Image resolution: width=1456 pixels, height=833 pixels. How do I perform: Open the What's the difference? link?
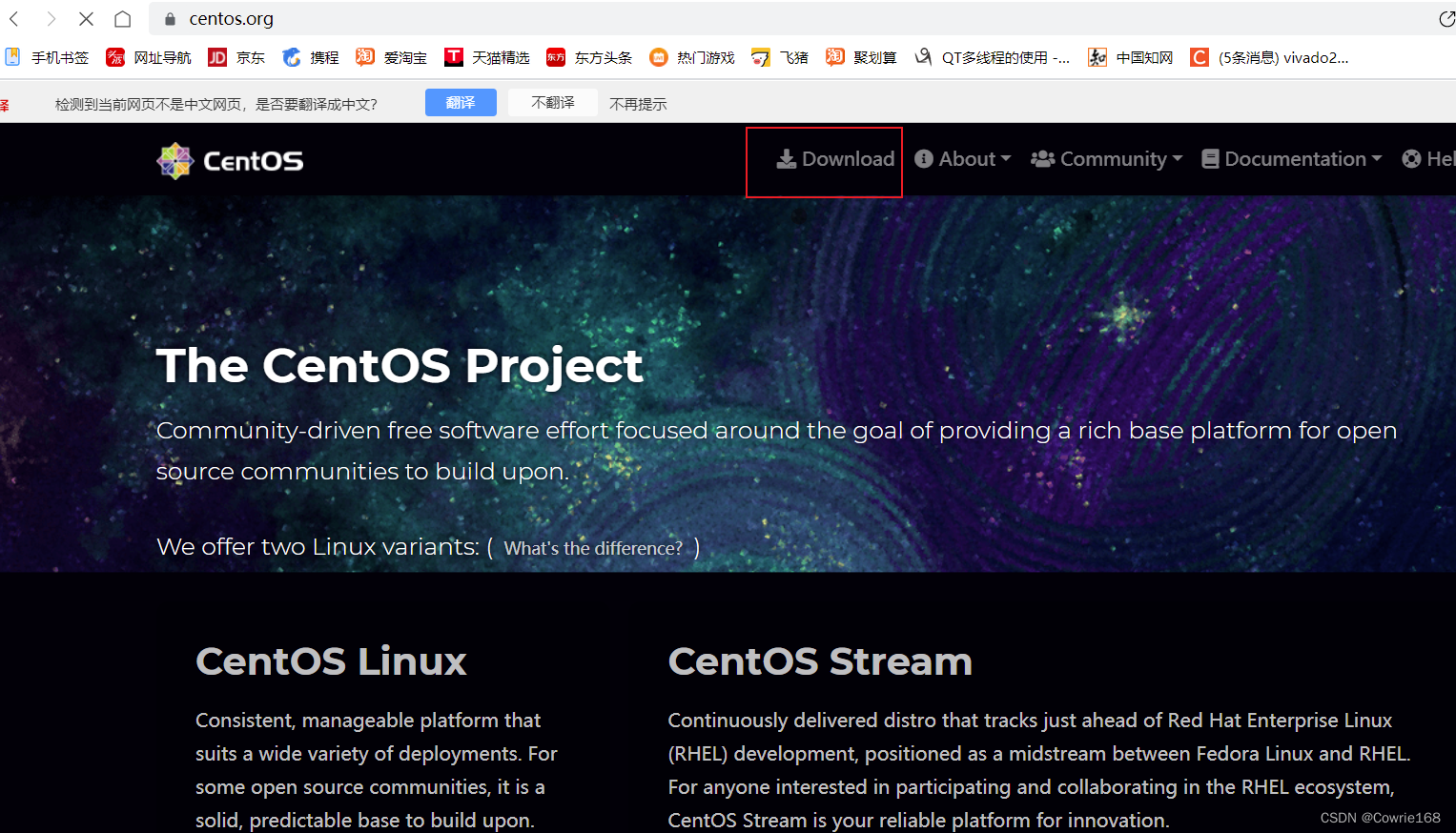point(592,548)
